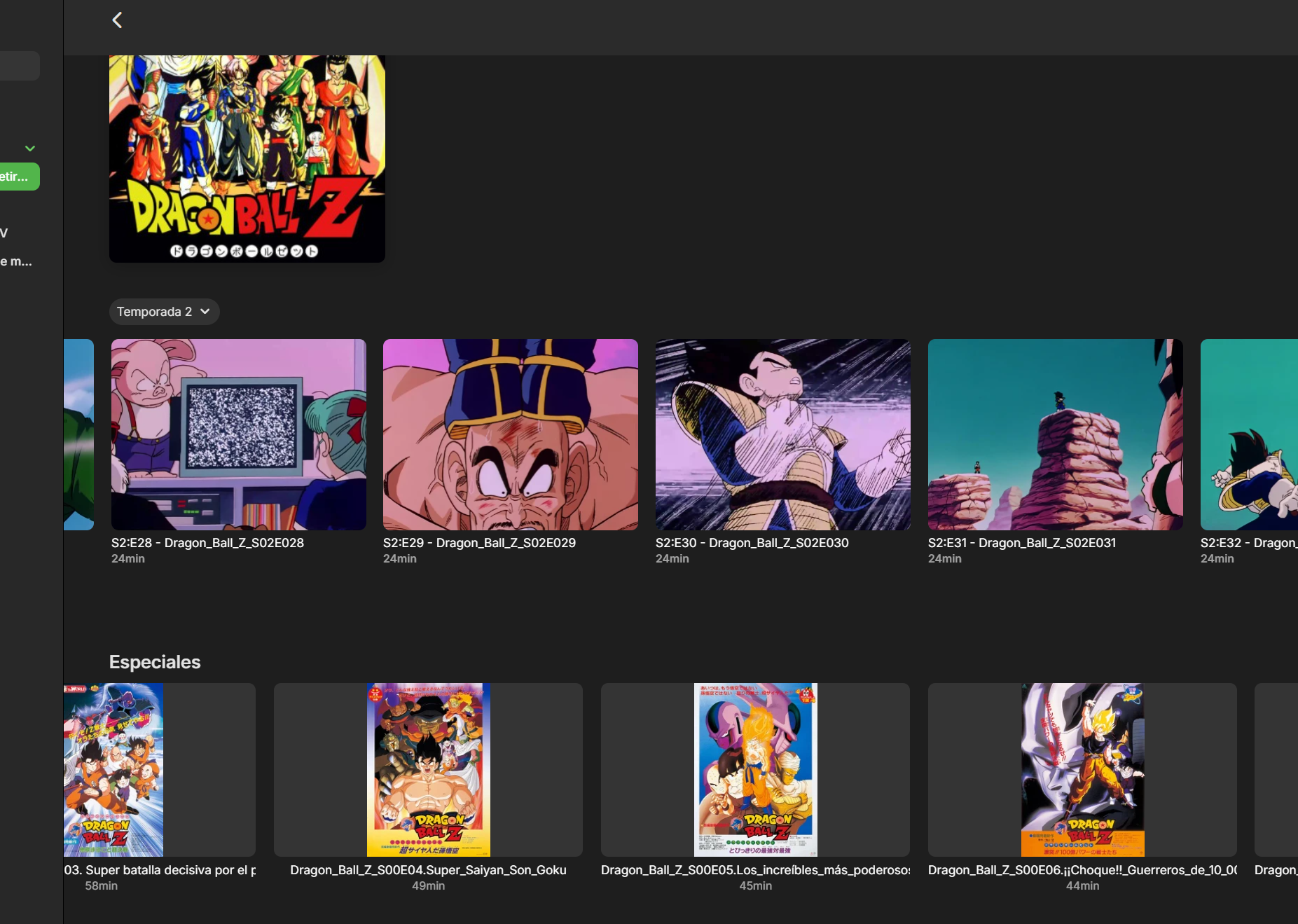Play episode S2:E30 thumbnail
The image size is (1298, 924).
783,434
